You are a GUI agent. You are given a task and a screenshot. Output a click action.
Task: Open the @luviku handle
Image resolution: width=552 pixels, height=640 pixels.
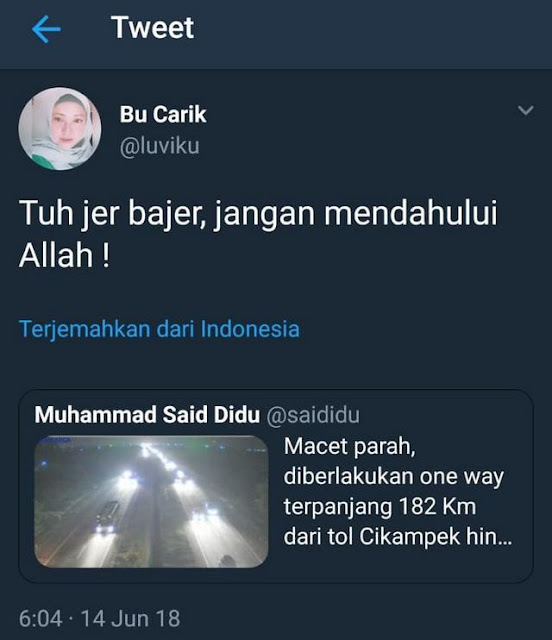160,146
